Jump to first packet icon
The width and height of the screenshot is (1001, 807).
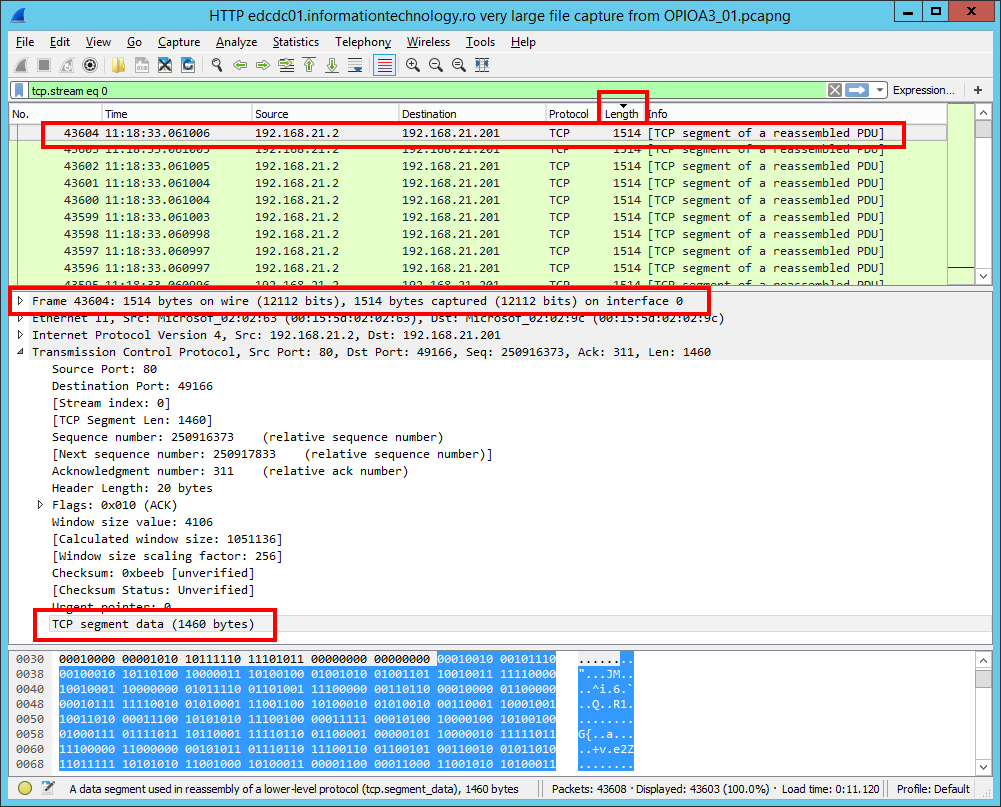click(x=309, y=65)
